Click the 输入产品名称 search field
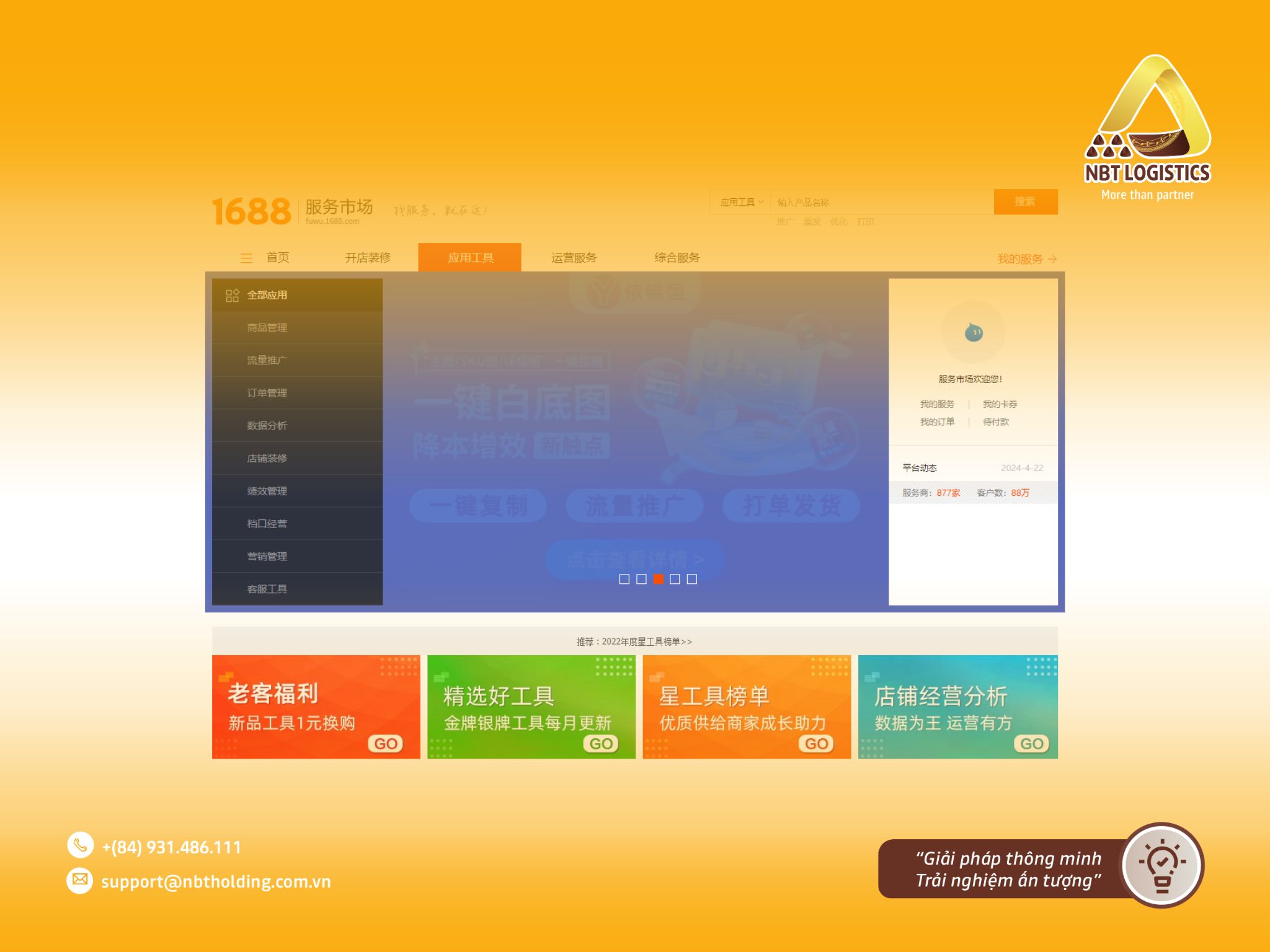 coord(882,203)
